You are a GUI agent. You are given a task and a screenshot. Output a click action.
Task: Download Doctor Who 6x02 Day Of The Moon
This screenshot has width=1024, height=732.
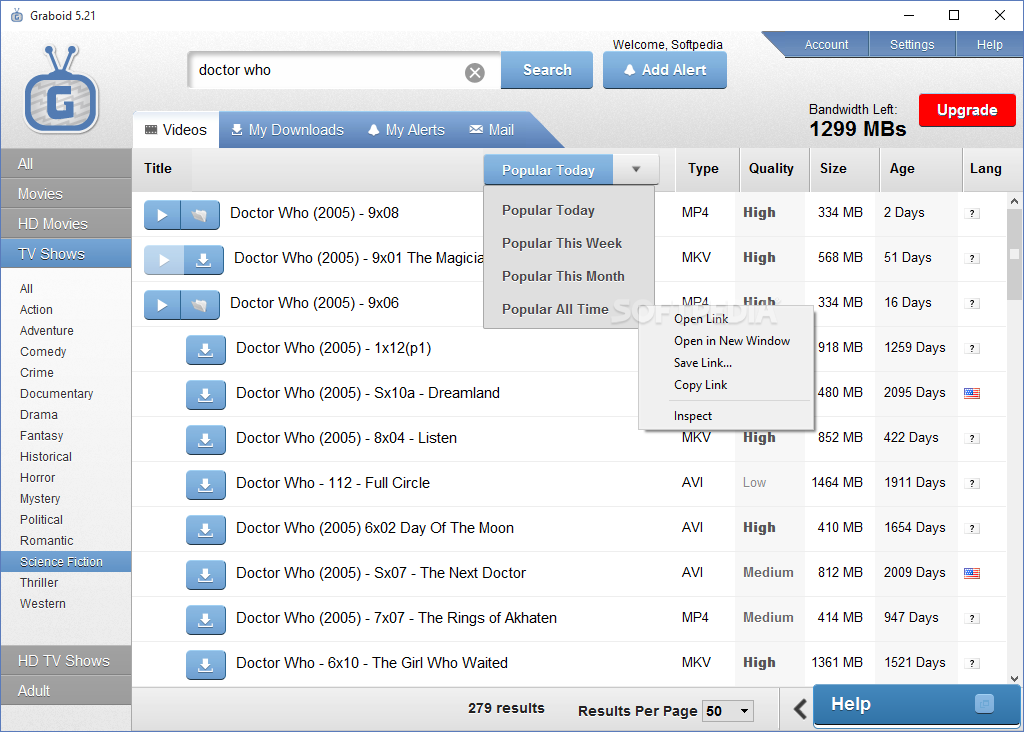click(206, 530)
